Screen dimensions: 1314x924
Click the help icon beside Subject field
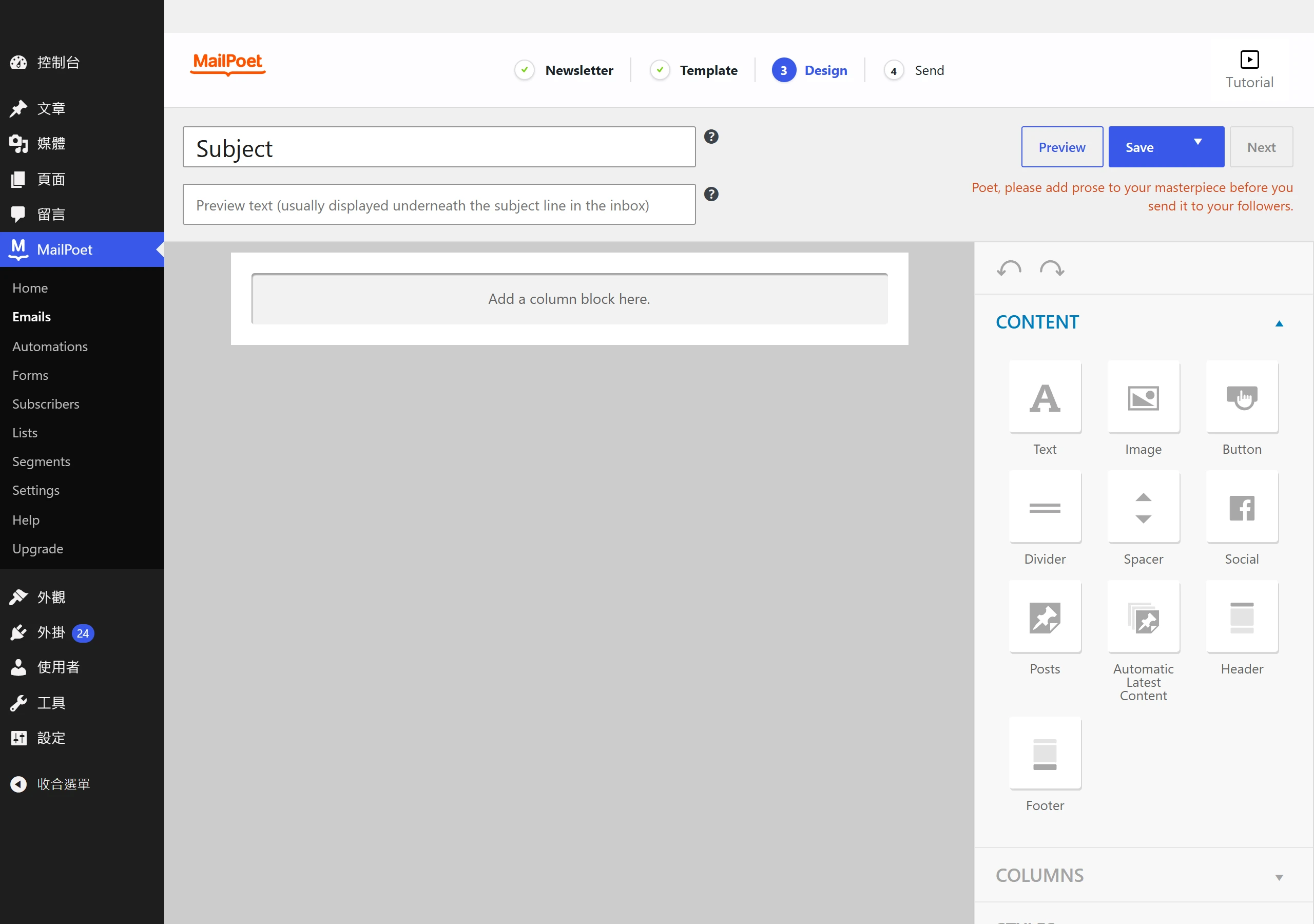pos(711,137)
